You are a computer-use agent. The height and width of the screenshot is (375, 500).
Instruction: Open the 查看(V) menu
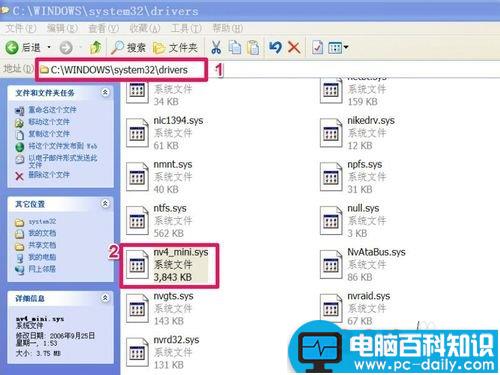coord(103,28)
